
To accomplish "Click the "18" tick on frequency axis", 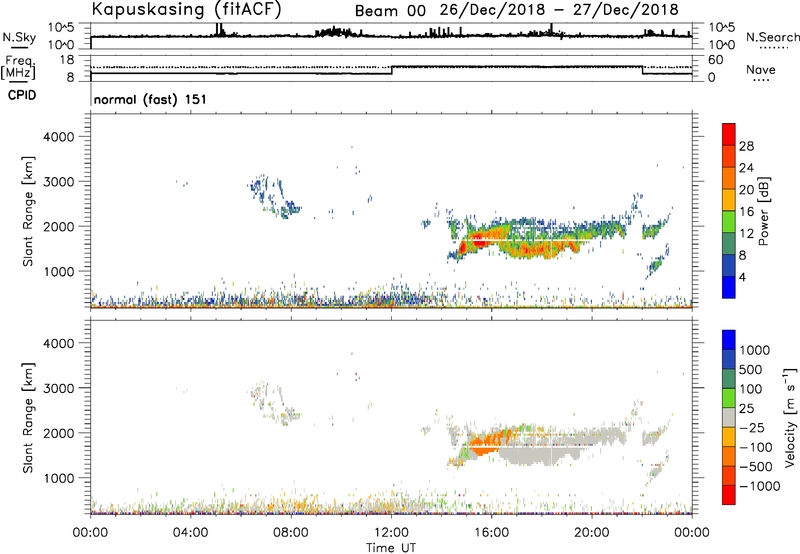I will tap(67, 60).
